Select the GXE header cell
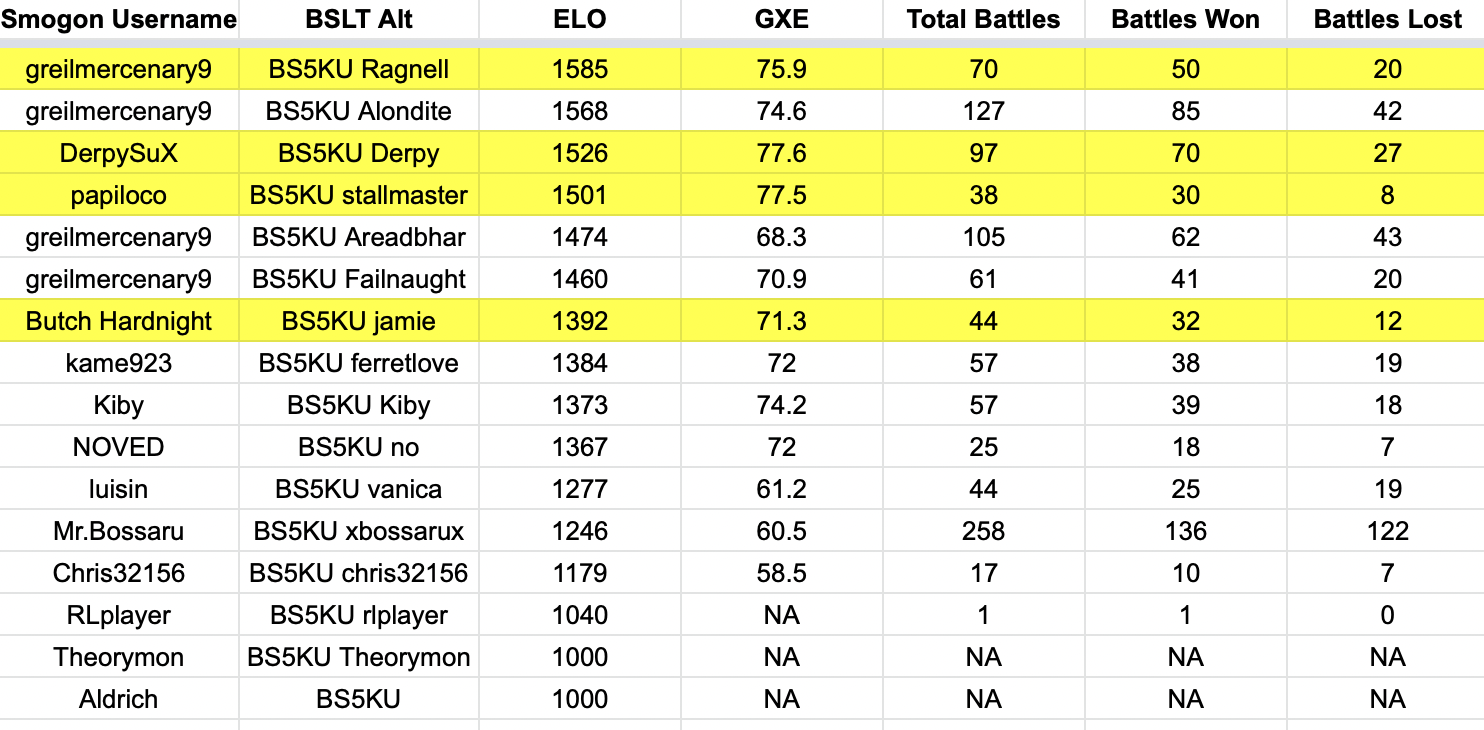1484x730 pixels. (782, 19)
